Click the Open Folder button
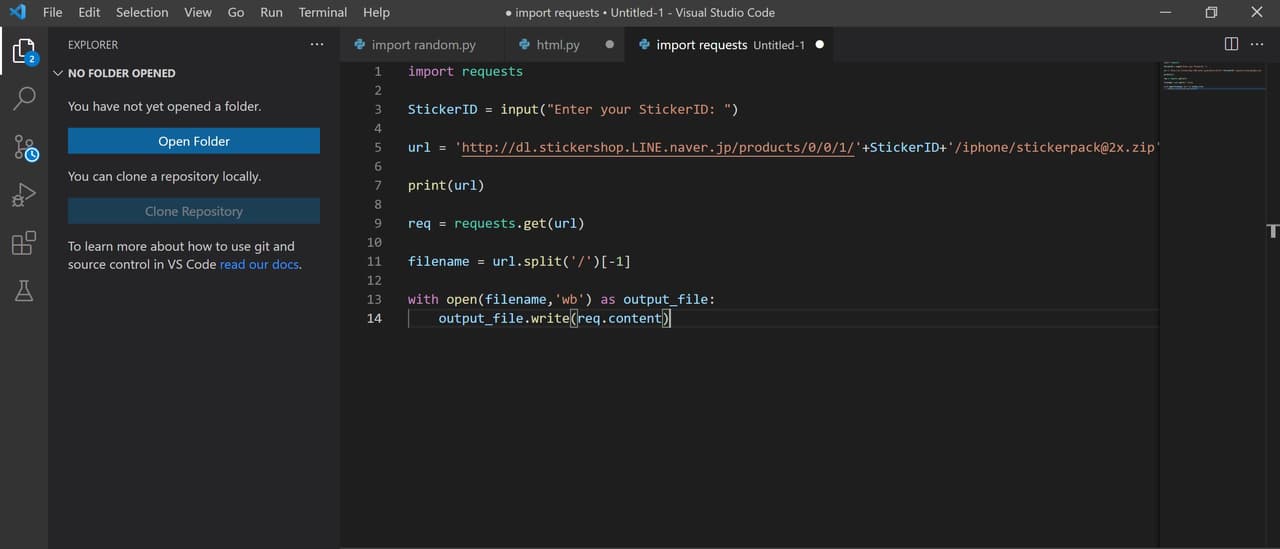 pyautogui.click(x=194, y=141)
